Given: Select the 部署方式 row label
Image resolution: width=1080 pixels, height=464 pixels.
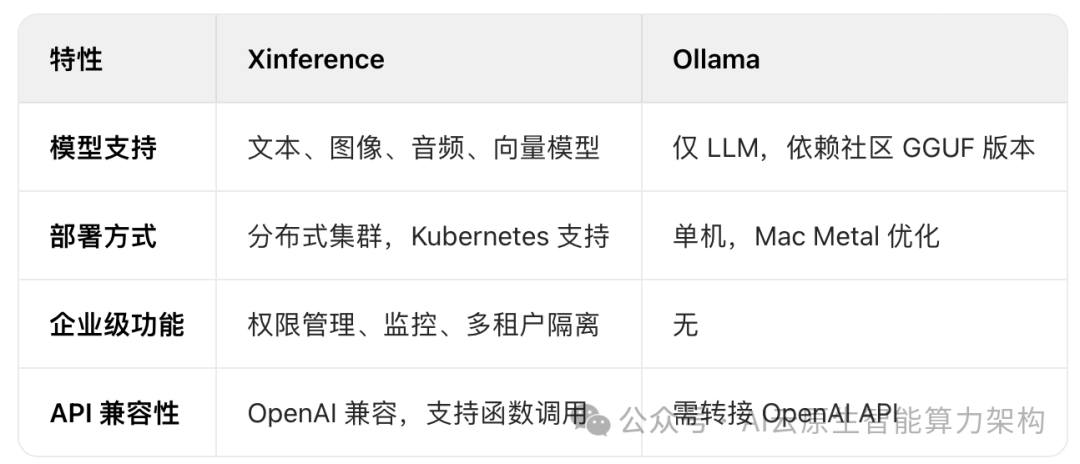Looking at the screenshot, I should pos(103,237).
